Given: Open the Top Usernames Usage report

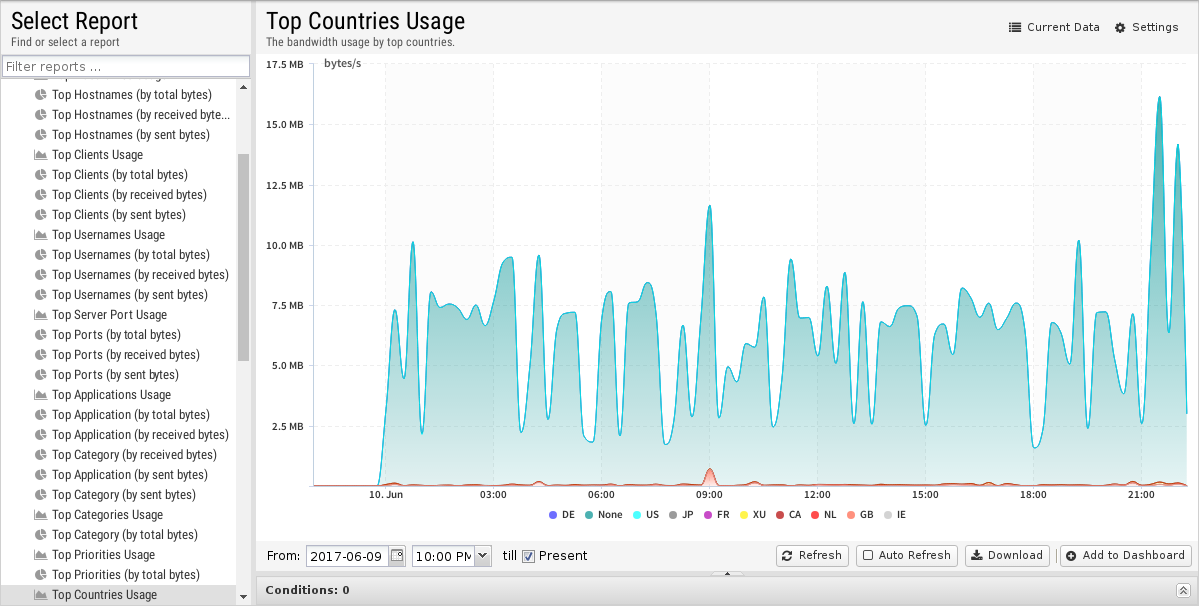Looking at the screenshot, I should 108,235.
